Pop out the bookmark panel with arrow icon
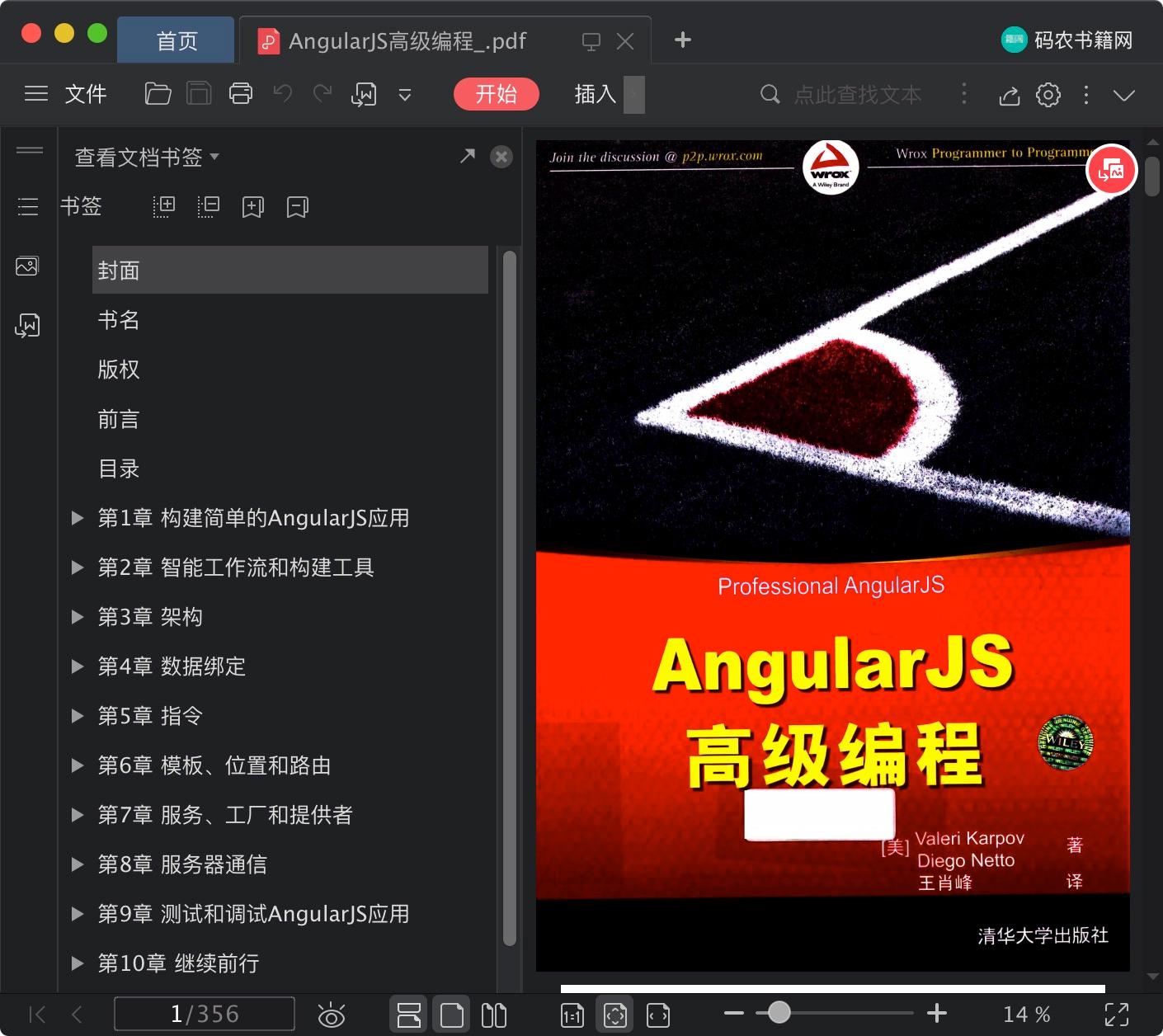The image size is (1163, 1036). [468, 156]
